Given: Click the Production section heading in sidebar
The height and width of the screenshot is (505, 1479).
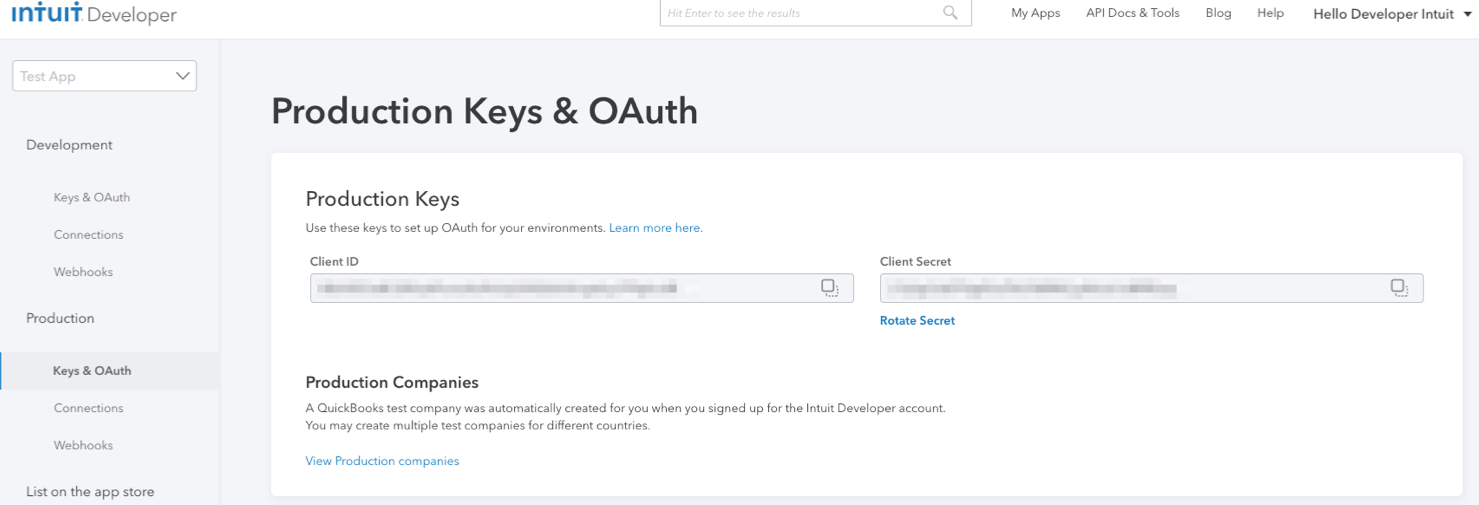Looking at the screenshot, I should 60,318.
